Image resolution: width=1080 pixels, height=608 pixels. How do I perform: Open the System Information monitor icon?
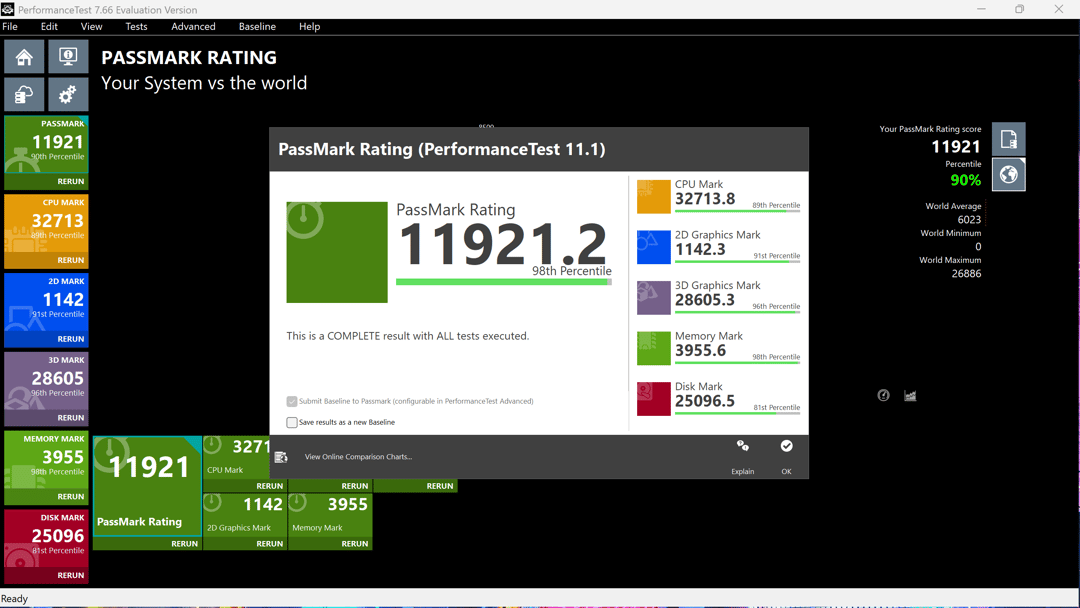[68, 56]
